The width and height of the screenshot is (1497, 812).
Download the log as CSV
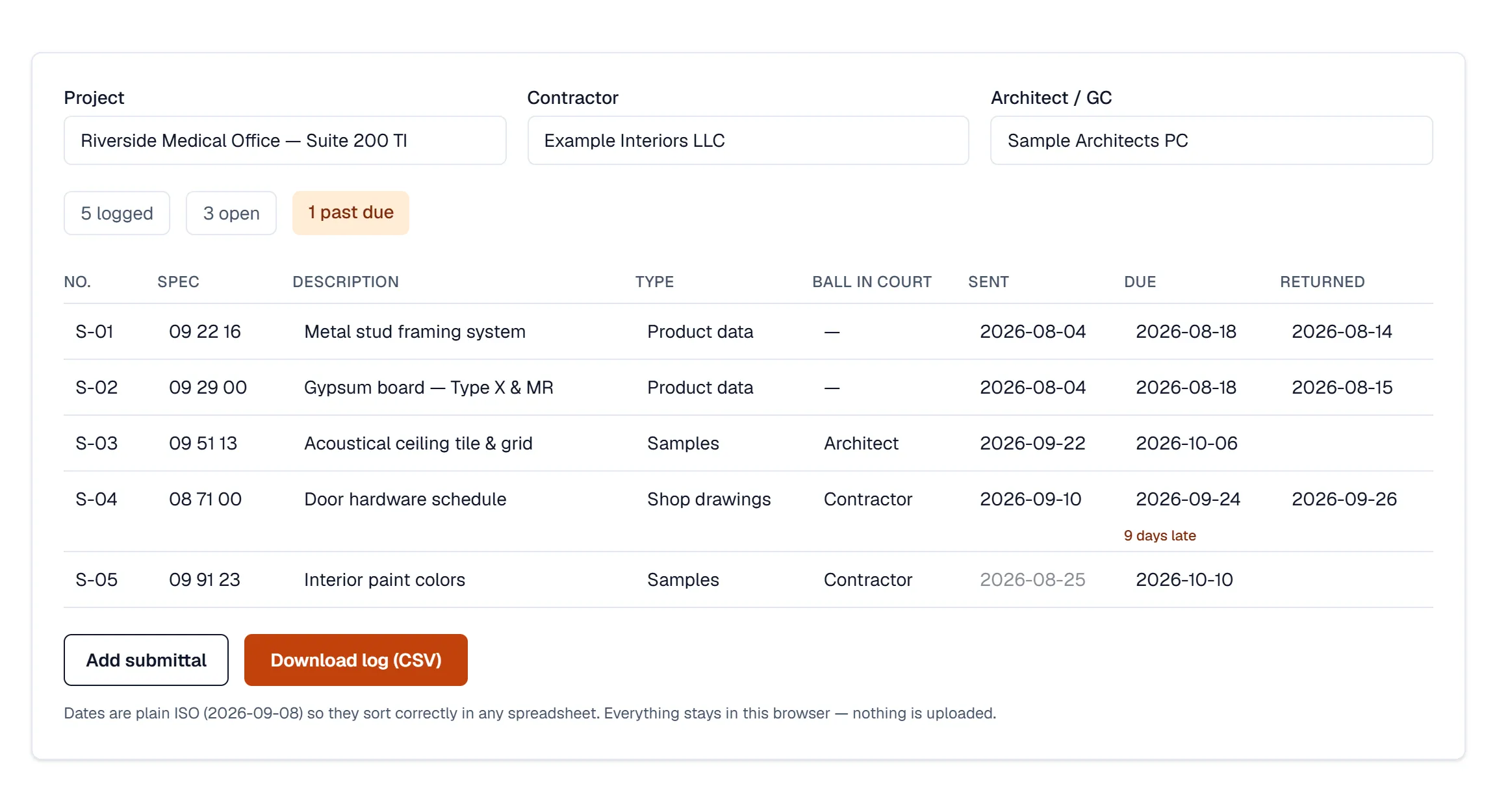[x=356, y=660]
